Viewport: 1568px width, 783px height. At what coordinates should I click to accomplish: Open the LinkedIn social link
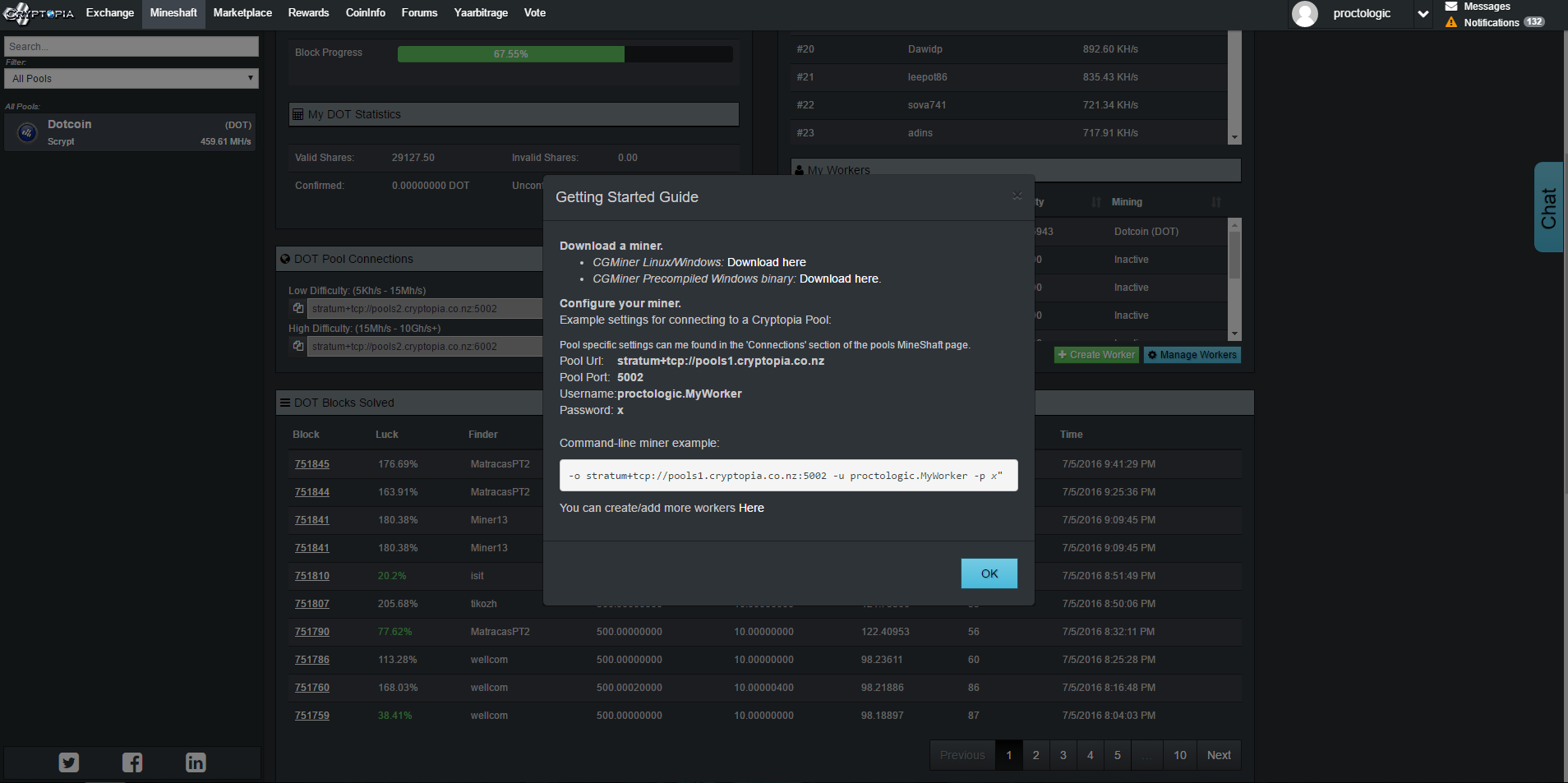click(196, 762)
